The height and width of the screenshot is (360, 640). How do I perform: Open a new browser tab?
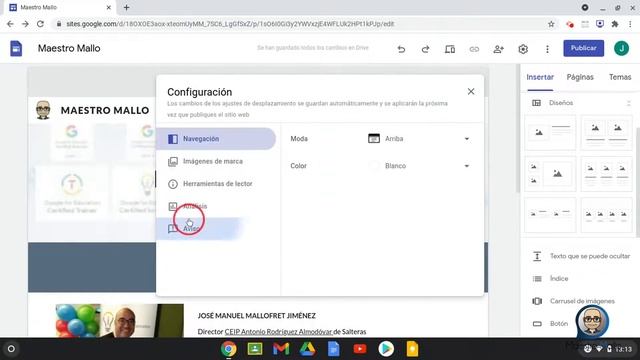pyautogui.click(x=127, y=7)
